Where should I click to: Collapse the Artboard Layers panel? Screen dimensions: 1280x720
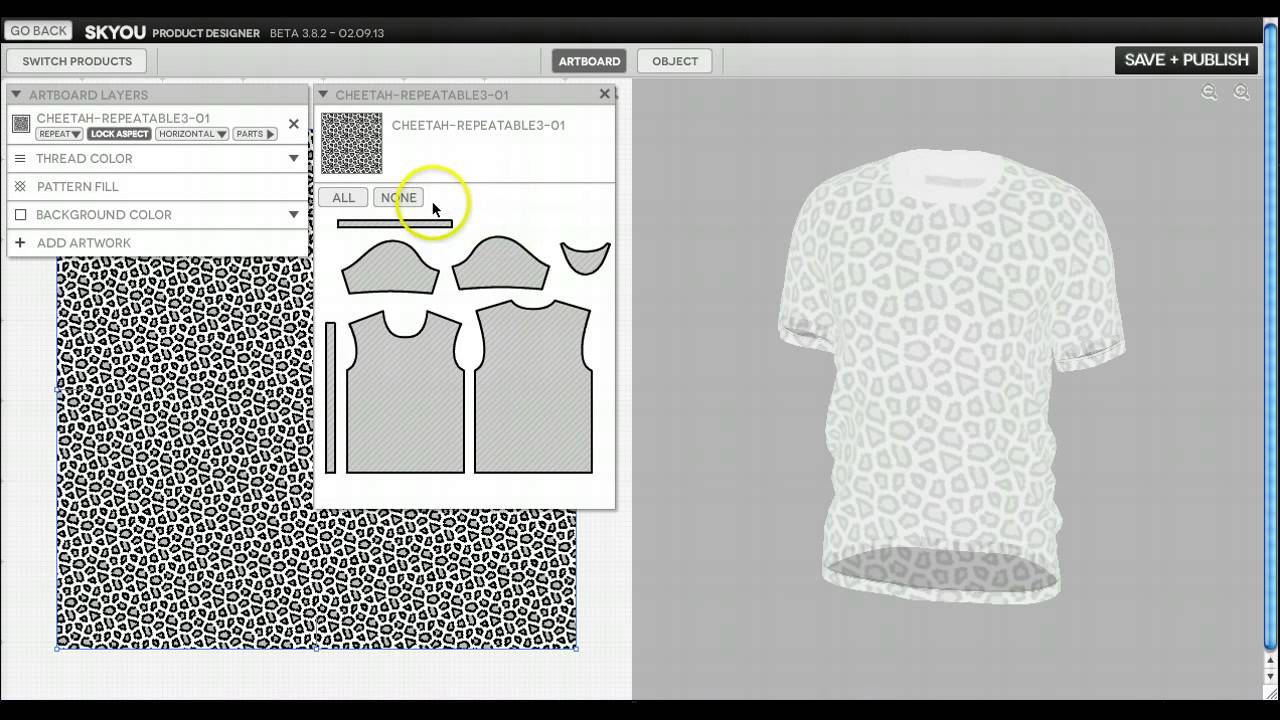(16, 95)
